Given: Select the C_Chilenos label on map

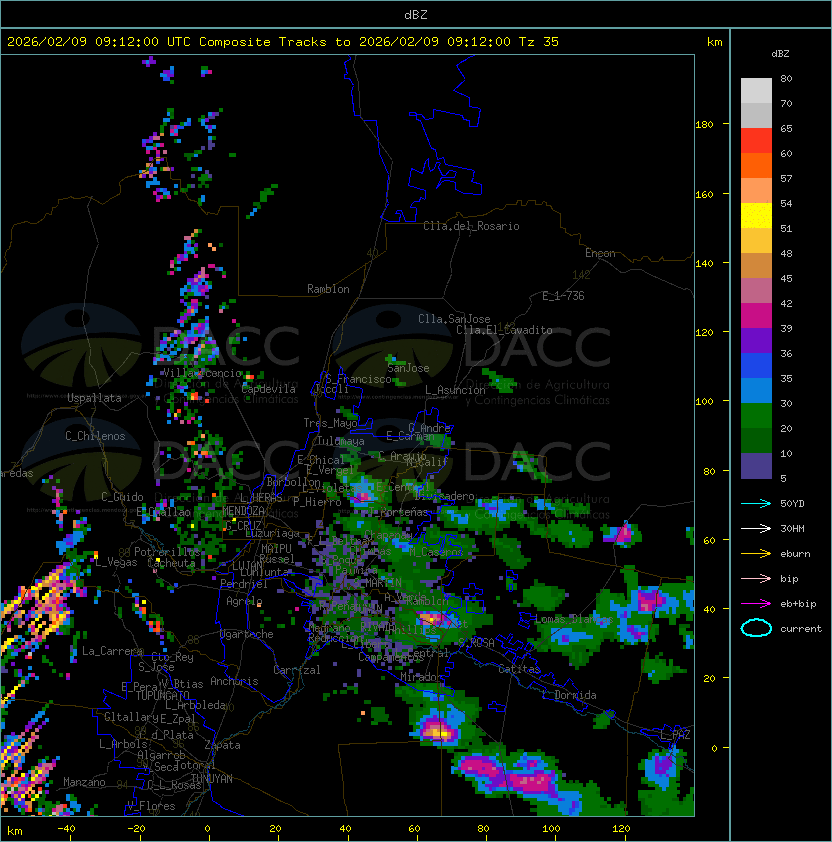Looking at the screenshot, I should 95,436.
